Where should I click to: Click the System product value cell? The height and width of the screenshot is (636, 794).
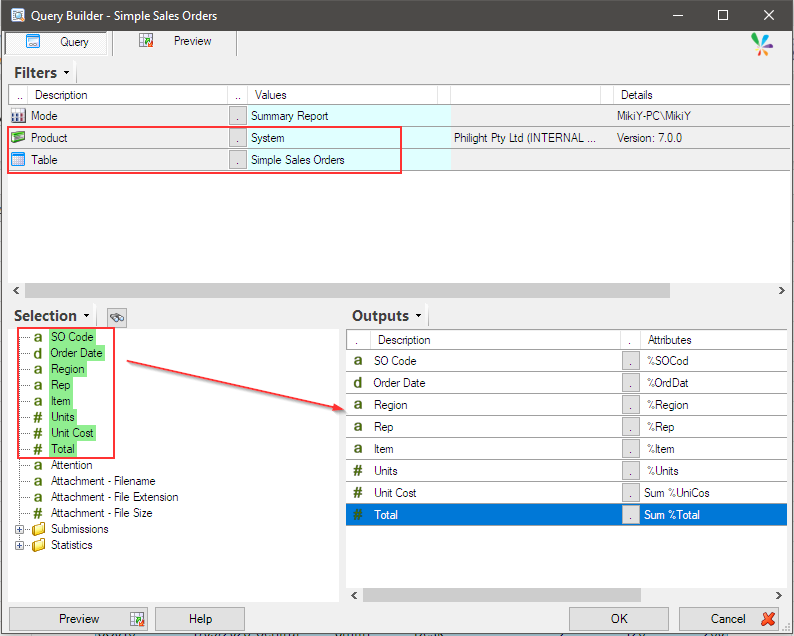pyautogui.click(x=349, y=138)
